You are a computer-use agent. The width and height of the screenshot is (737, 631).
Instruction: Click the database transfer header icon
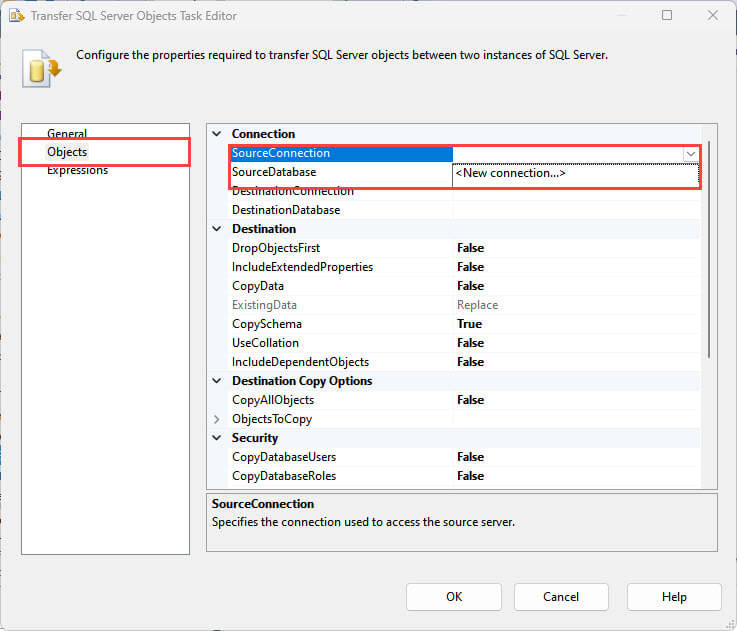tap(40, 66)
